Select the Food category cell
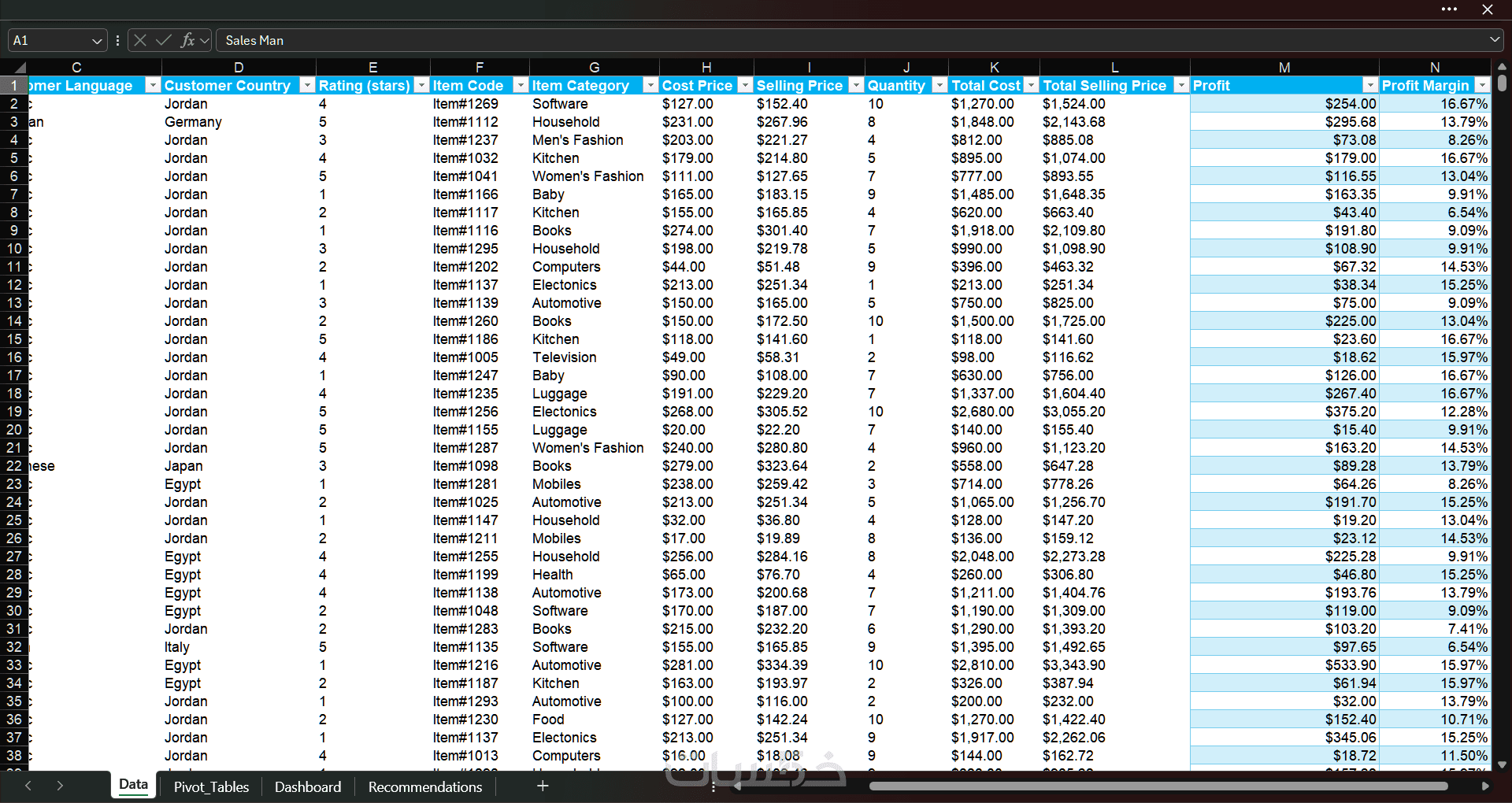Viewport: 1512px width, 803px height. tap(595, 720)
